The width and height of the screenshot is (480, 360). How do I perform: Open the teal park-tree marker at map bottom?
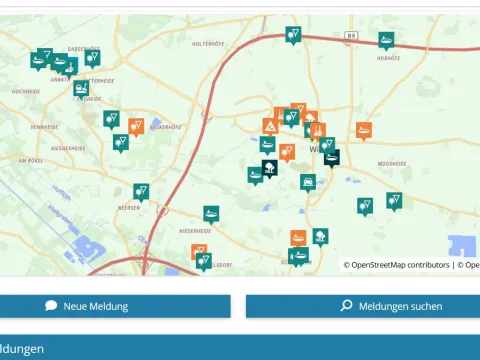[320, 236]
